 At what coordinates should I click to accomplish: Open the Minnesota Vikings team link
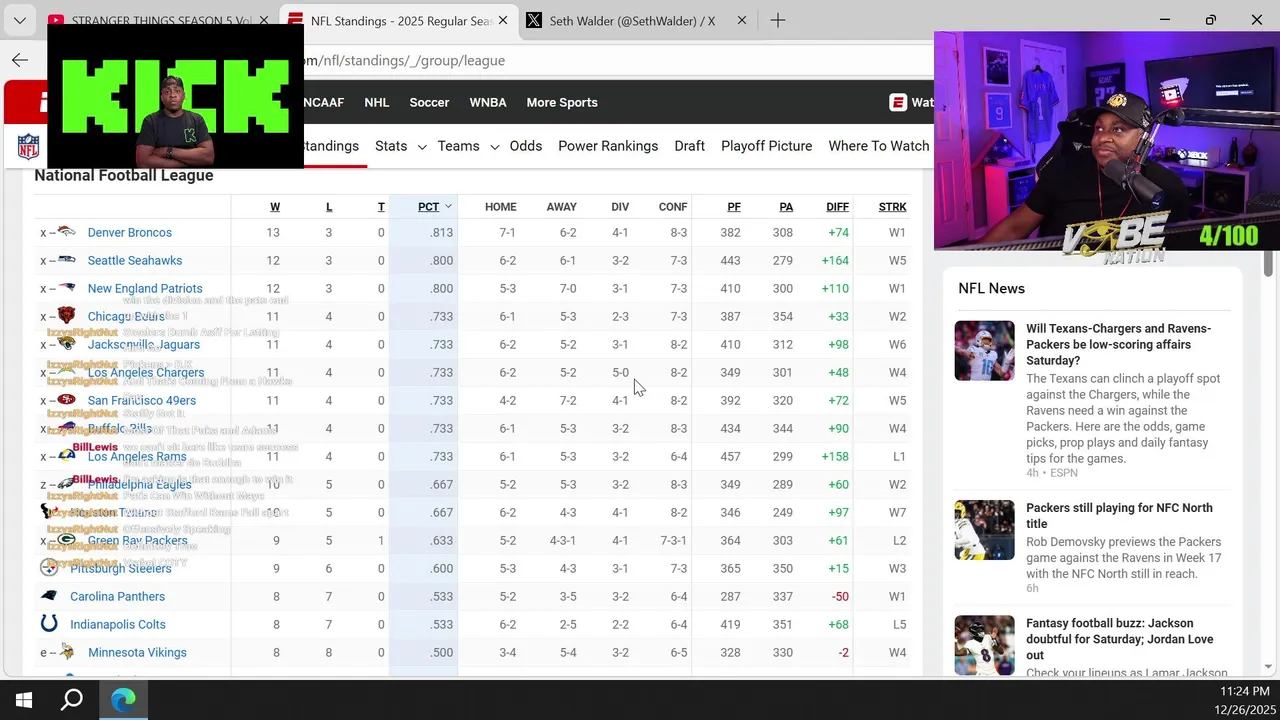(x=137, y=652)
